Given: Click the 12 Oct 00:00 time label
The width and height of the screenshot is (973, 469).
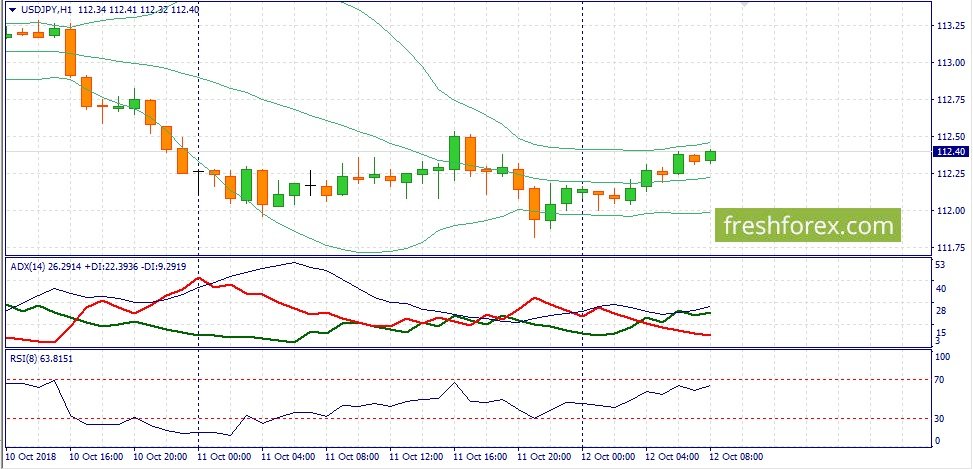Looking at the screenshot, I should (x=606, y=456).
